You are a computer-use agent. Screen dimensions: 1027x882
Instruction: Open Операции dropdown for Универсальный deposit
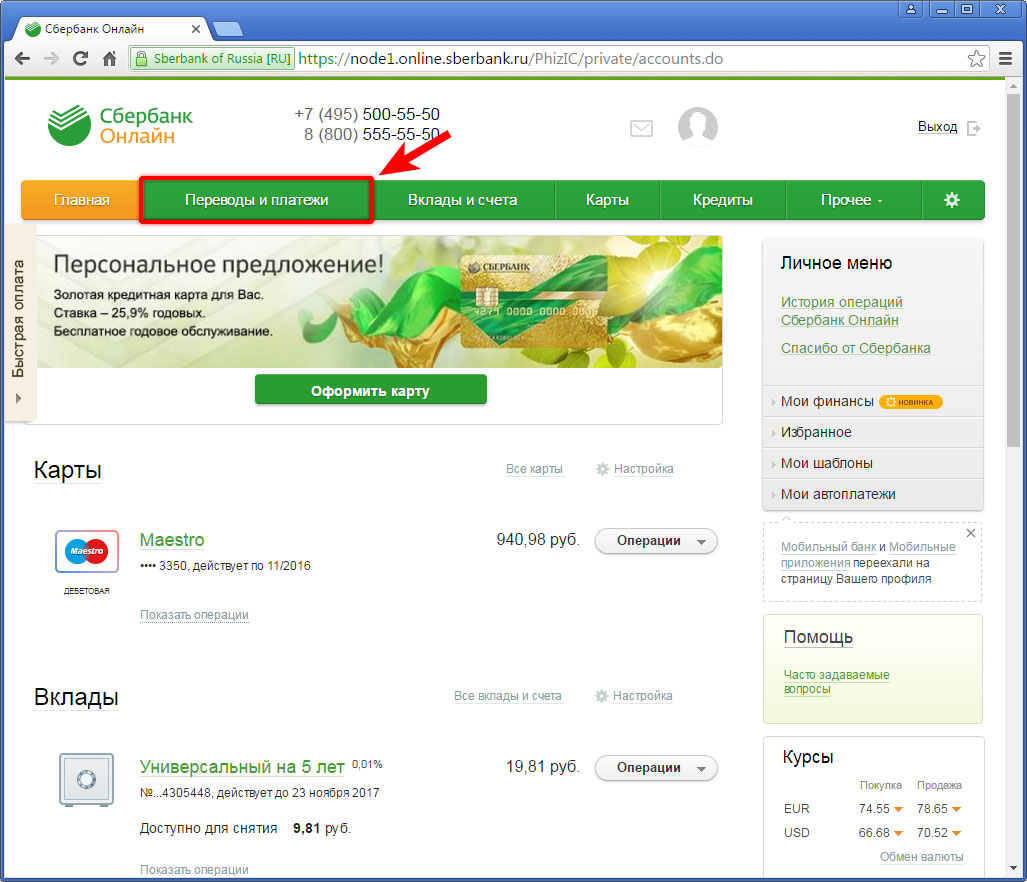656,768
